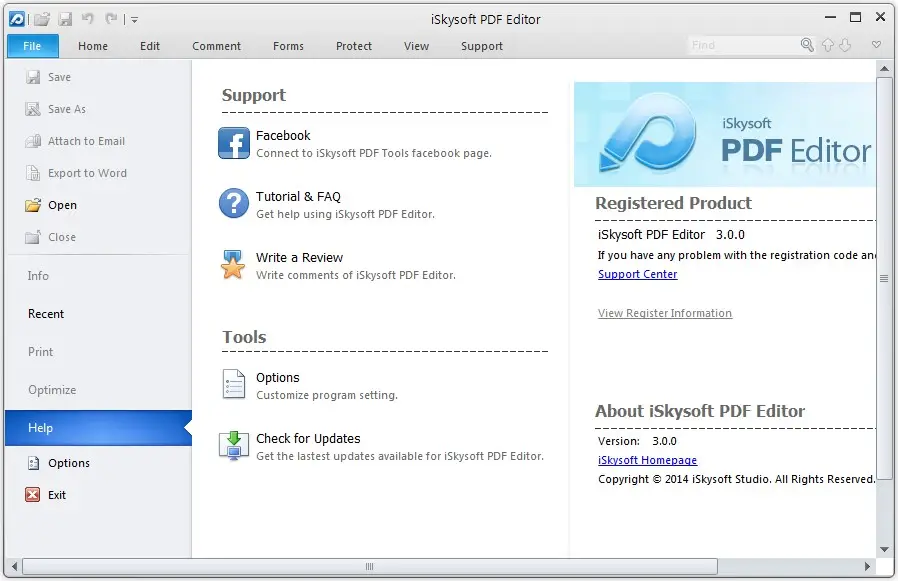
Task: Click the Close document icon in sidebar
Action: pos(33,237)
